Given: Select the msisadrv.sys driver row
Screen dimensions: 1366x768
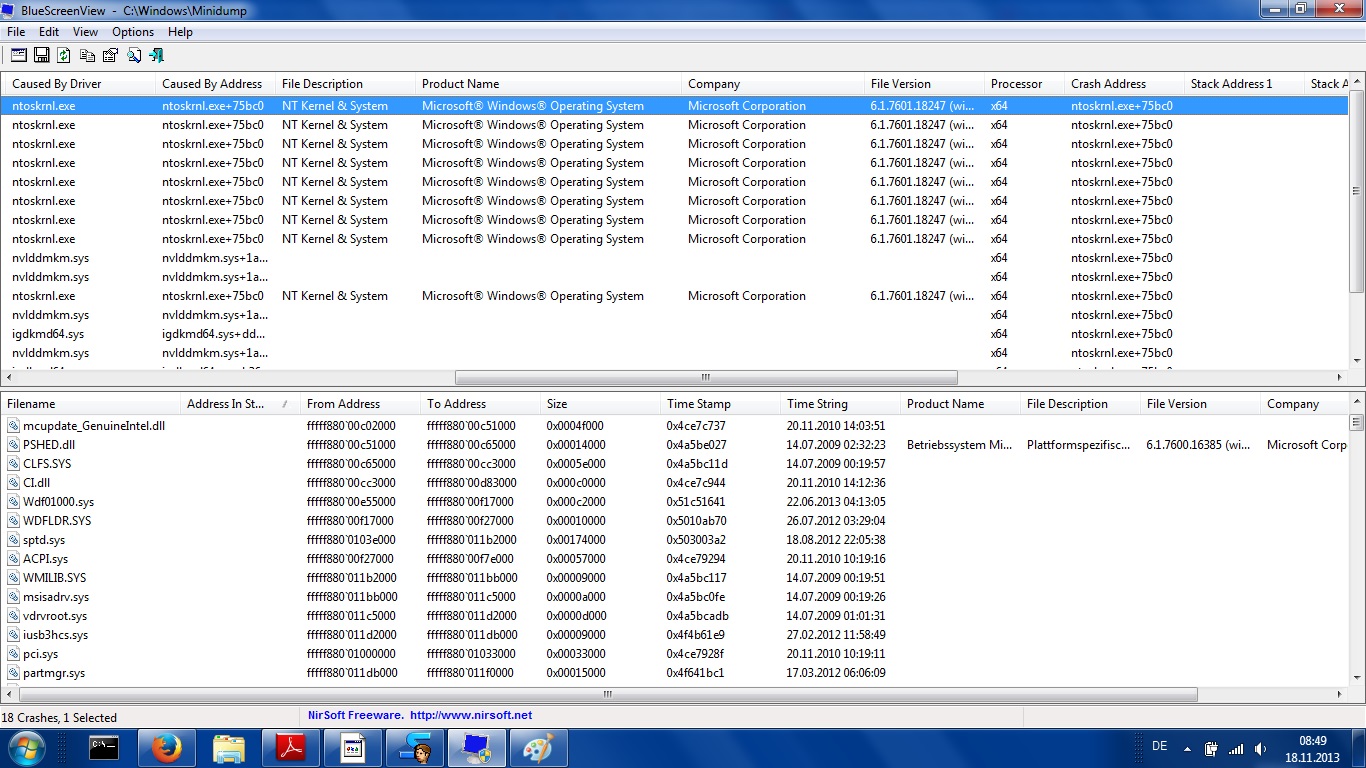Looking at the screenshot, I should pyautogui.click(x=675, y=597).
